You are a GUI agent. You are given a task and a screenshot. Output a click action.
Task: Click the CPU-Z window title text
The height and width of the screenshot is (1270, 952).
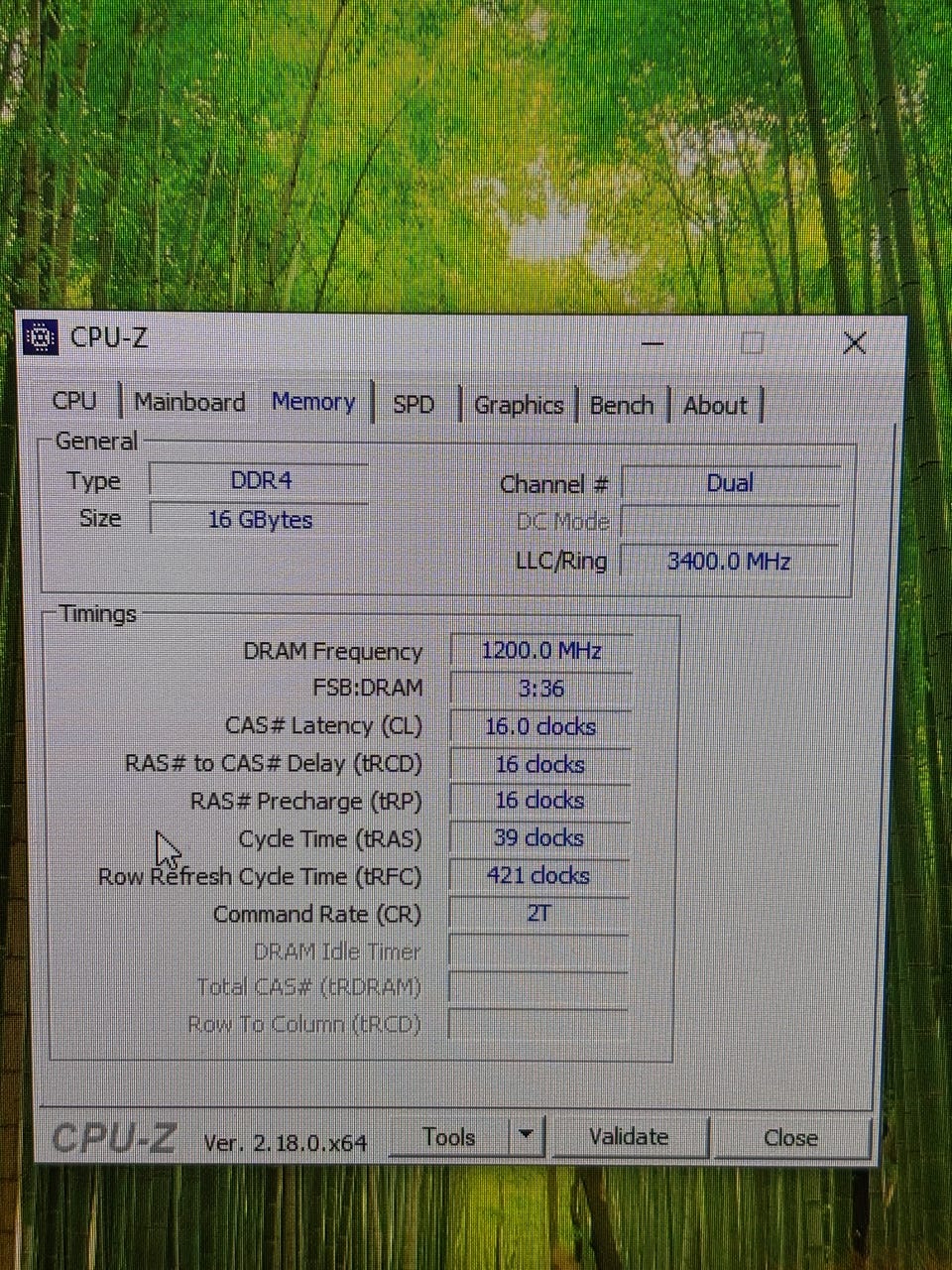(109, 337)
